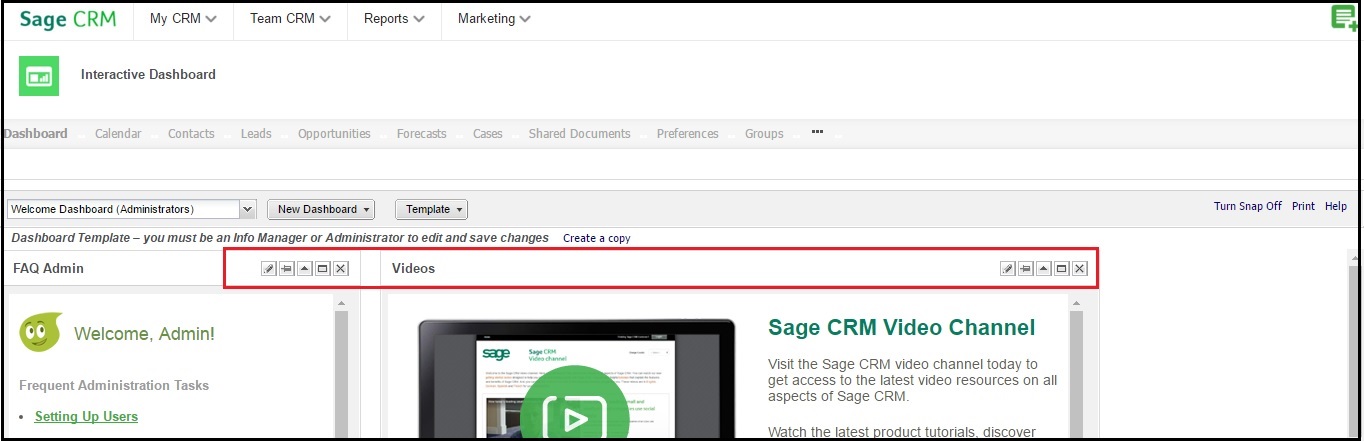Switch to the Shared Documents tab

click(580, 134)
